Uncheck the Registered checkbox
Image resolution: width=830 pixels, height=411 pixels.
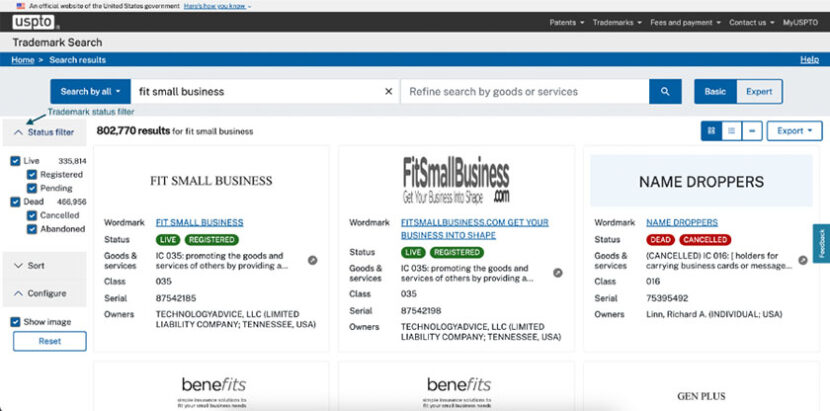coord(32,174)
